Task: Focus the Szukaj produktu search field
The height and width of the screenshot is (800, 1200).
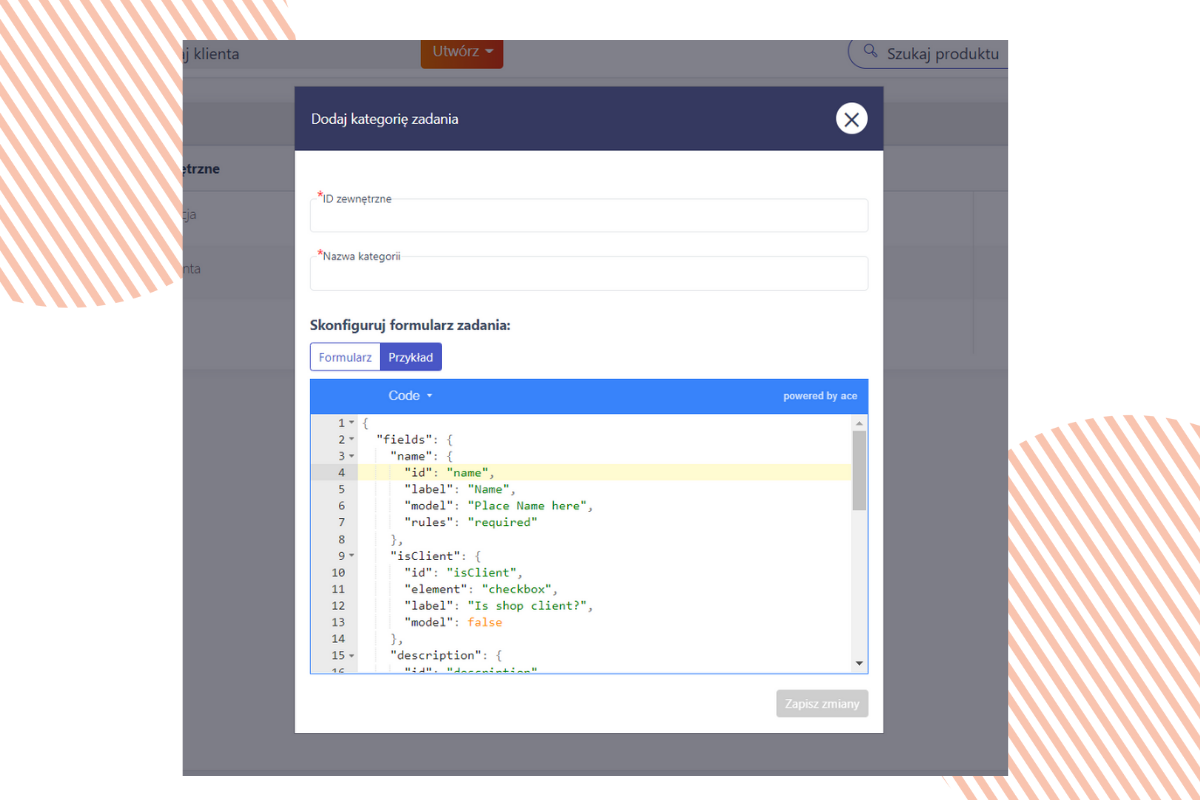Action: (x=928, y=52)
